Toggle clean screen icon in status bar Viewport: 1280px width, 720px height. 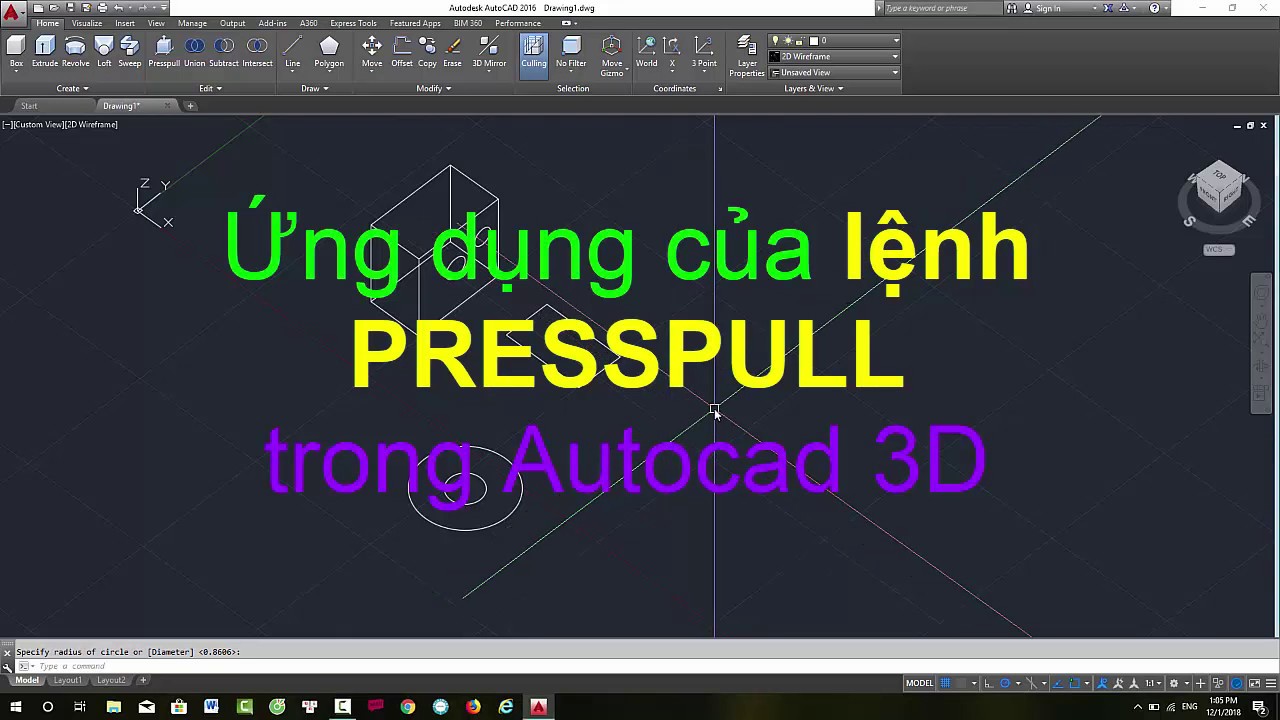(x=1254, y=683)
